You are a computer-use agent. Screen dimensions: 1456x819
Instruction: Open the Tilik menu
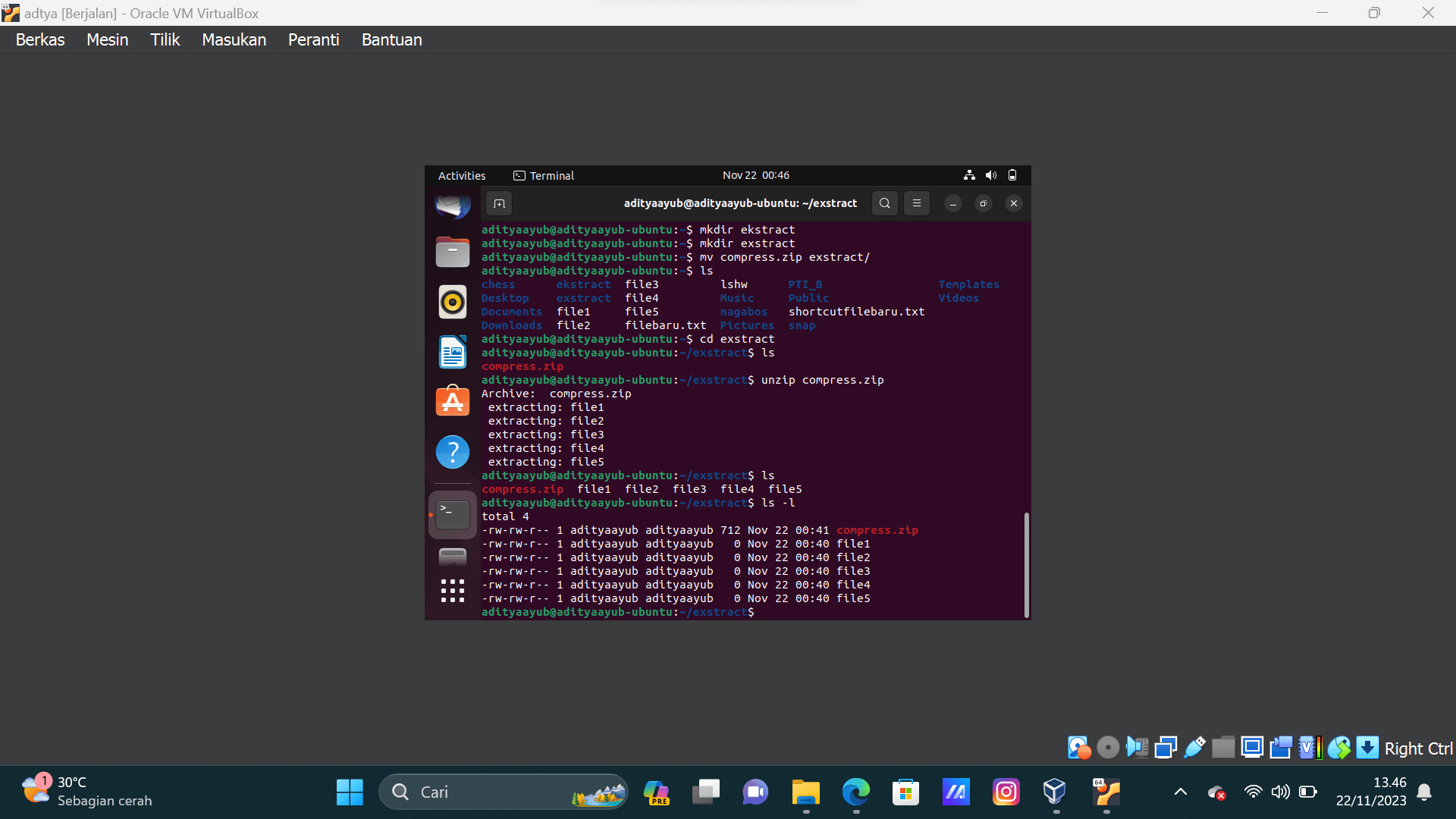(165, 39)
